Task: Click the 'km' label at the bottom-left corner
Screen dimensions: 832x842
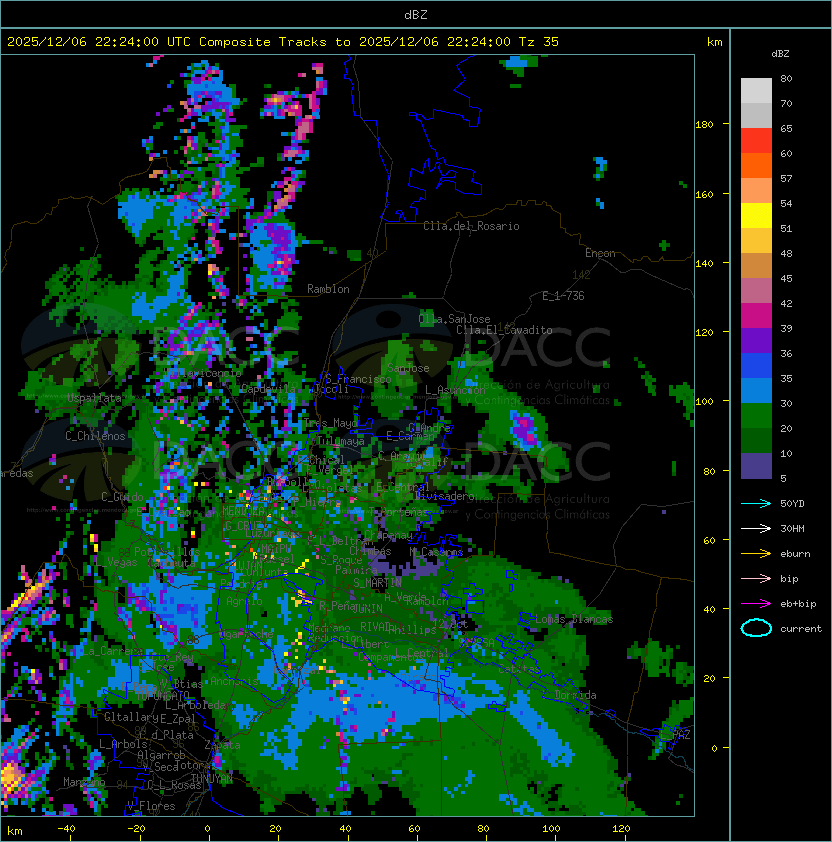Action: pos(15,831)
